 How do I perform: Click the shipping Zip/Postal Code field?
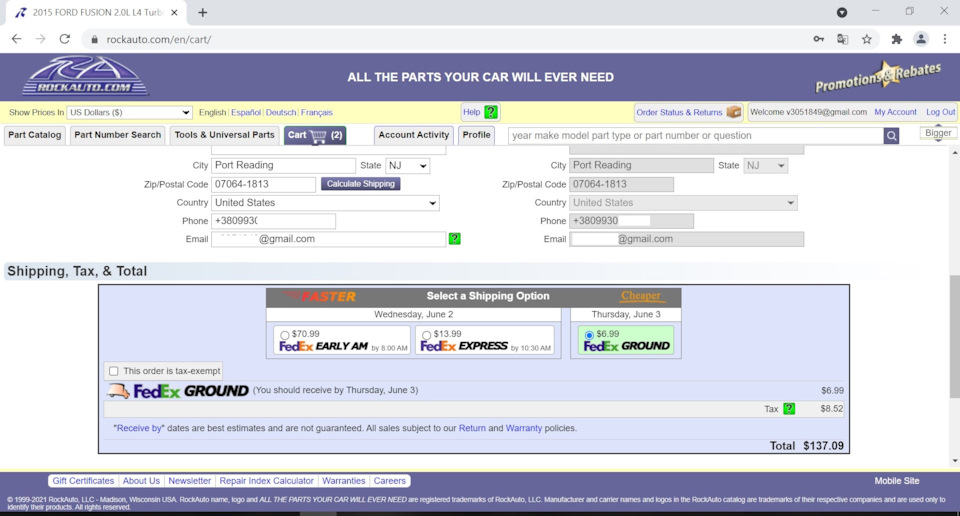[263, 184]
